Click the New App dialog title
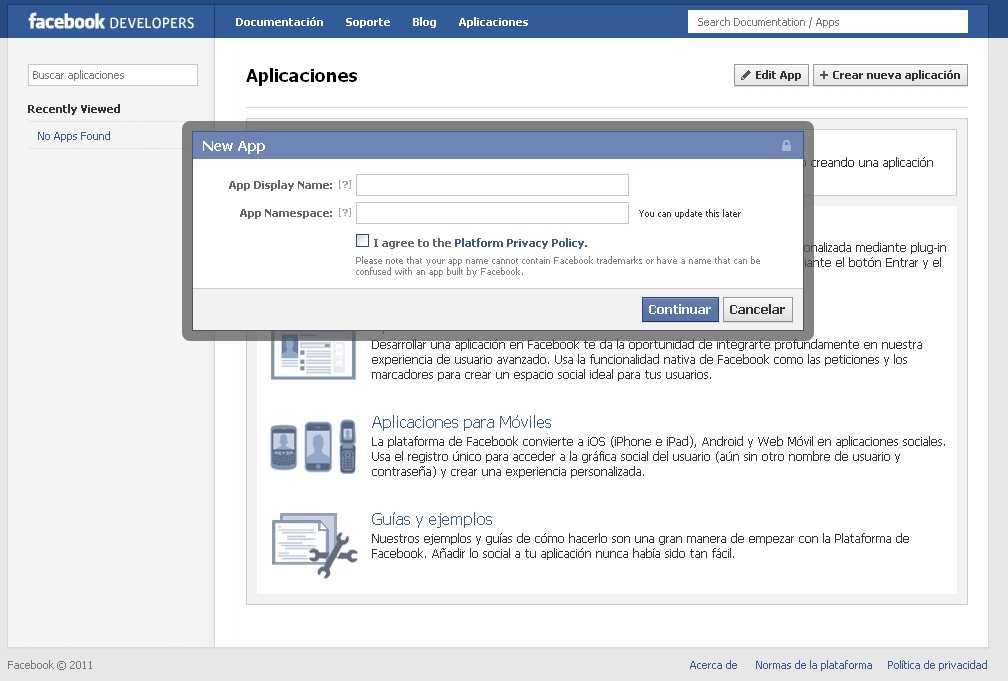1008x681 pixels. coord(233,146)
